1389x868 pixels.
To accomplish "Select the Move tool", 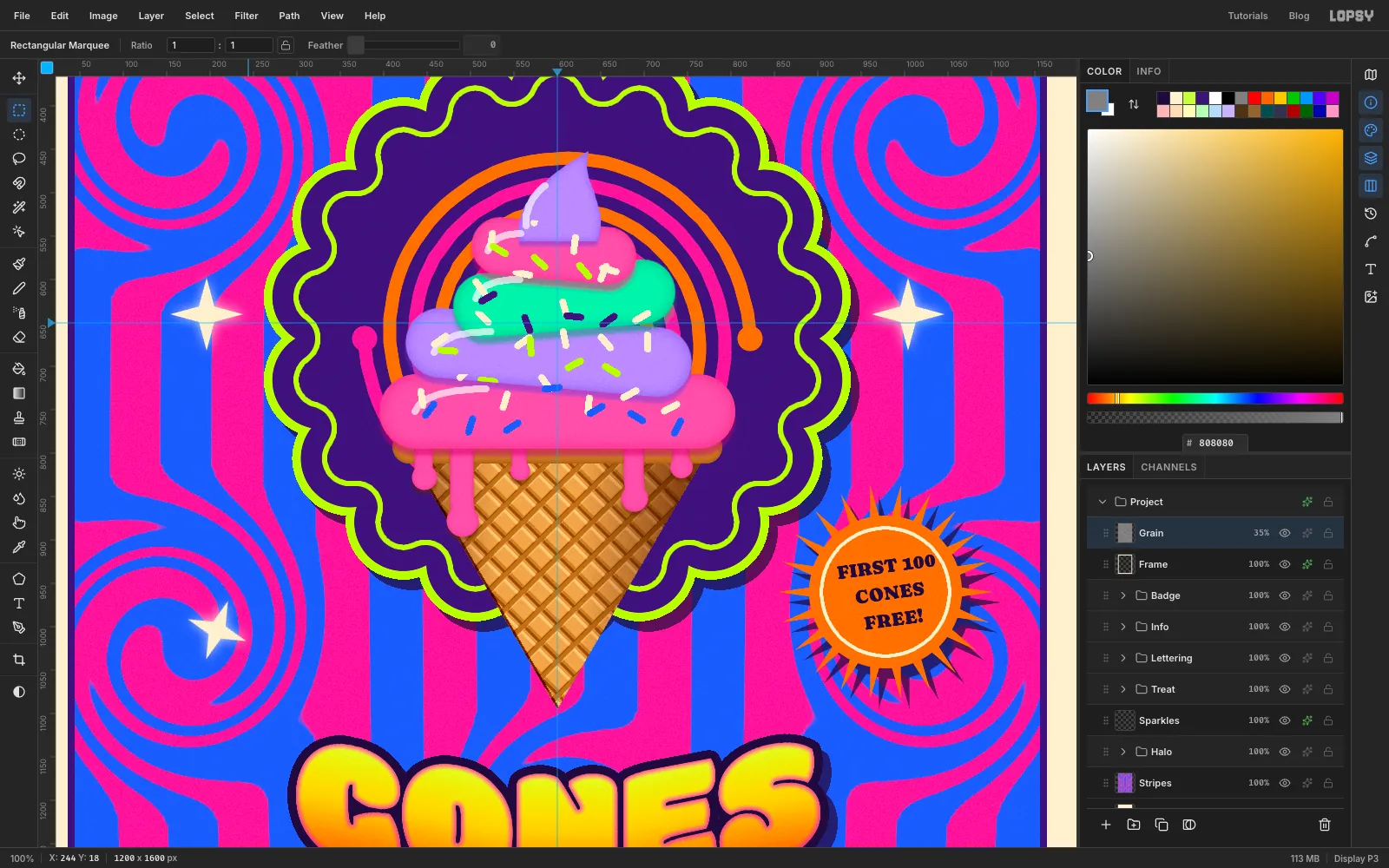I will (x=19, y=78).
